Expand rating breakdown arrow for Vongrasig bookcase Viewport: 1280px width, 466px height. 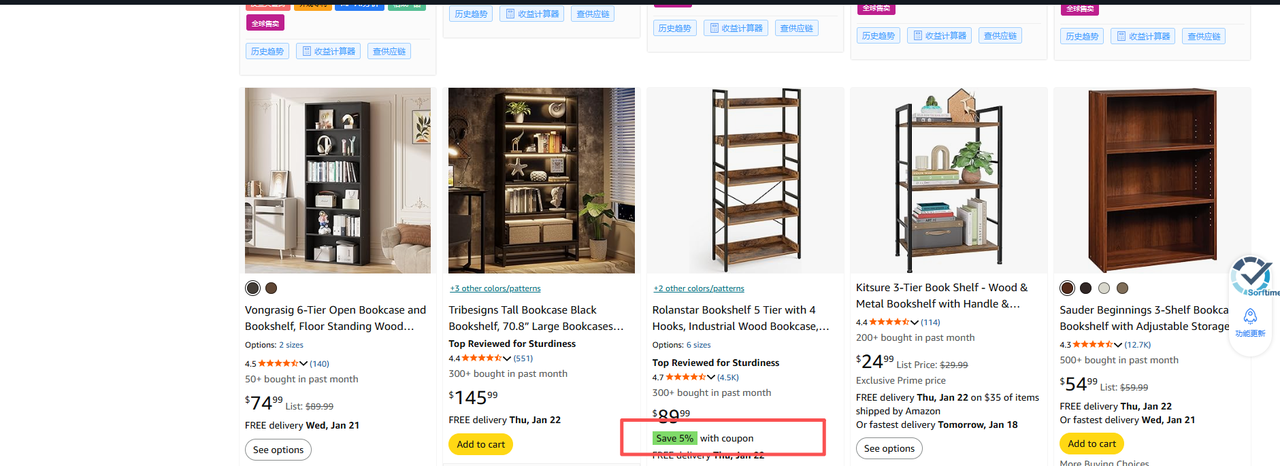point(304,364)
